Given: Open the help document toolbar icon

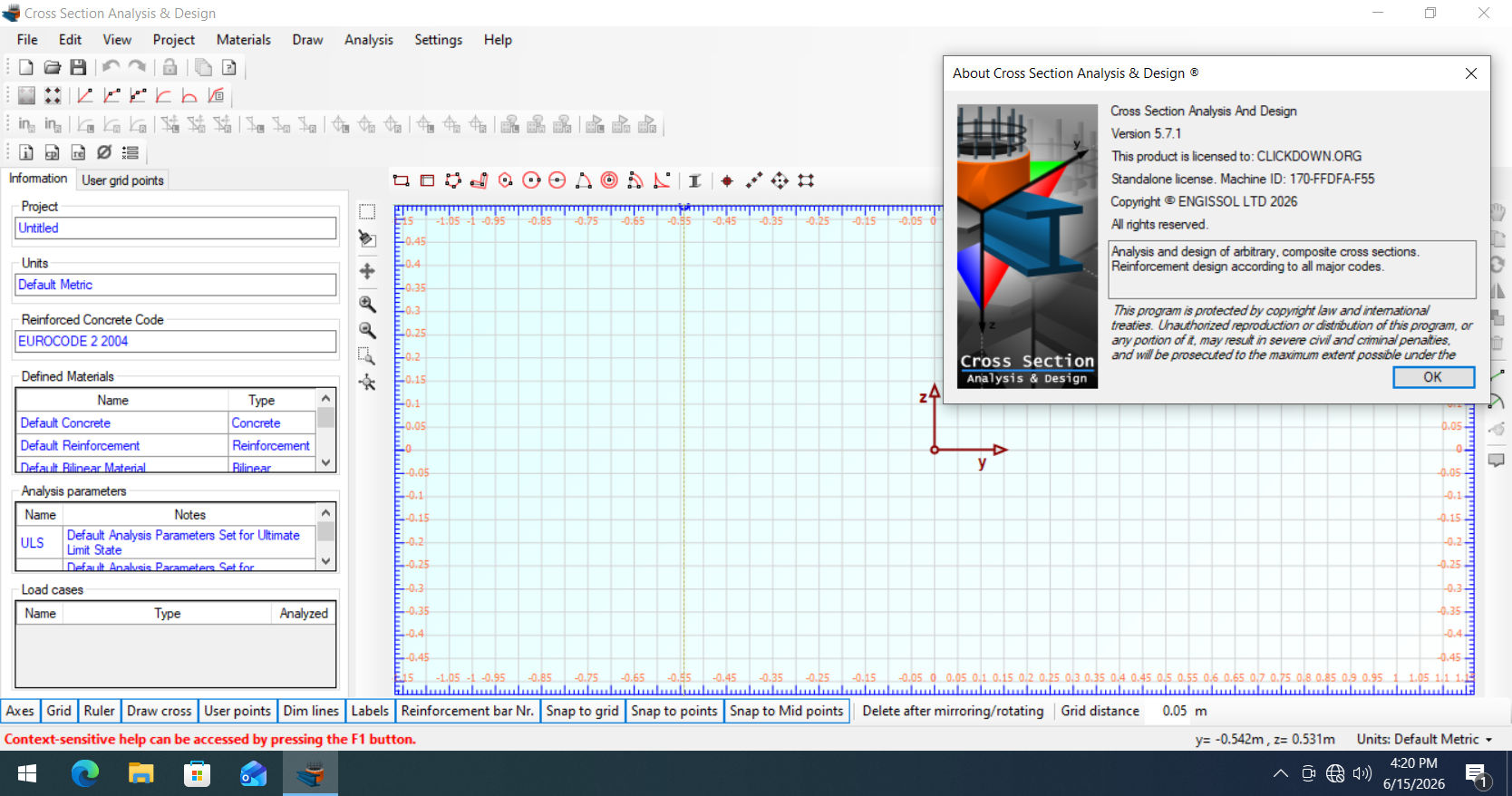Looking at the screenshot, I should (229, 67).
